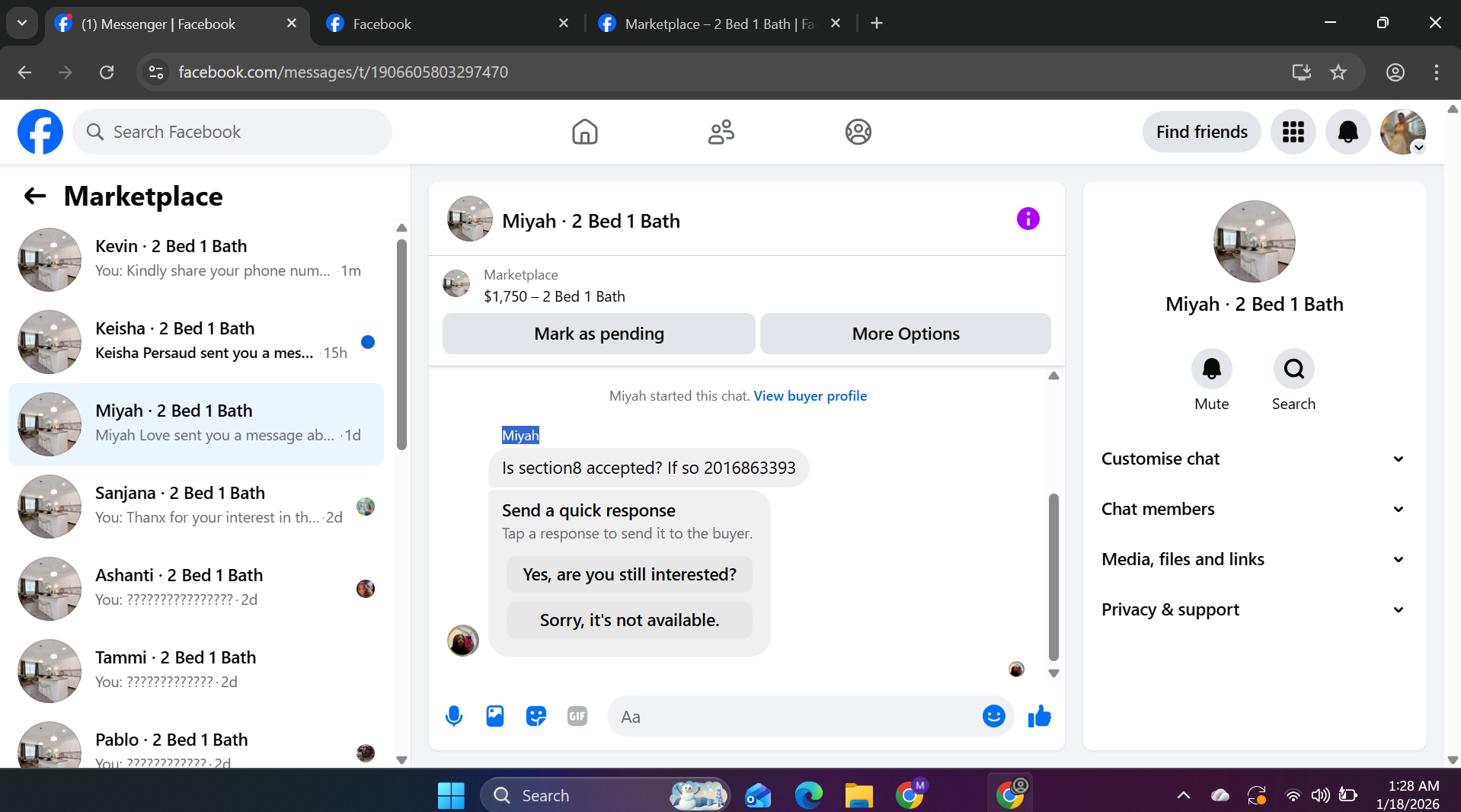Reload the page
The width and height of the screenshot is (1461, 812).
click(107, 72)
